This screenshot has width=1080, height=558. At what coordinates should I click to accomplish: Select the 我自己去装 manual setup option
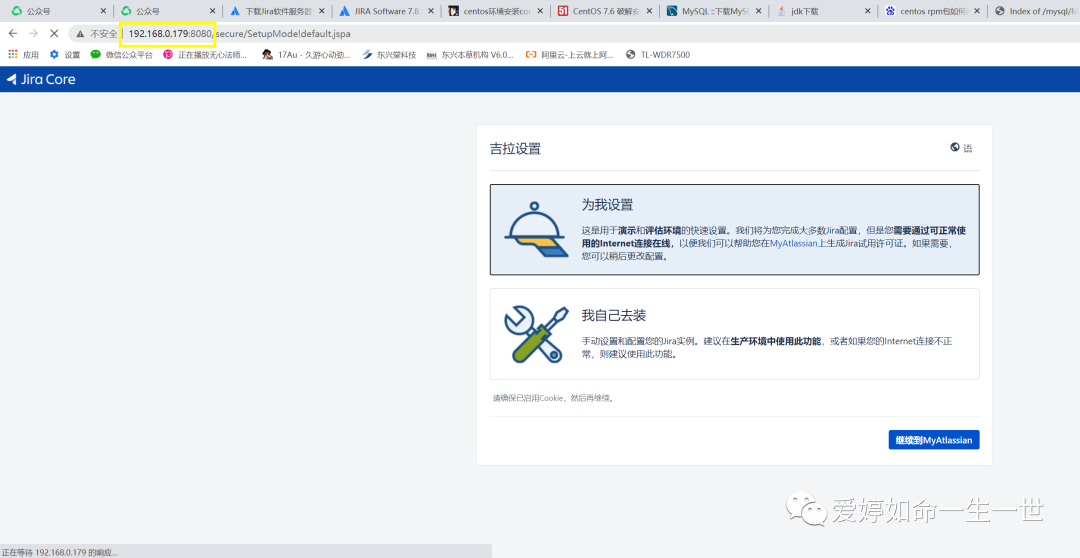click(734, 334)
